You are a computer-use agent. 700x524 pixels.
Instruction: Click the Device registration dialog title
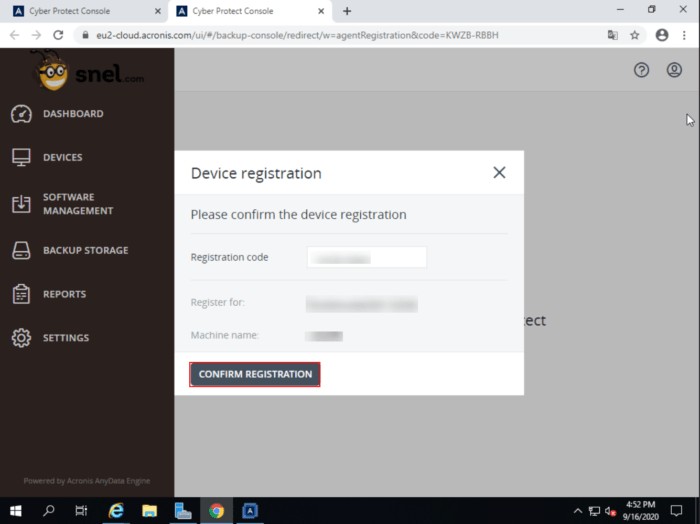tap(256, 173)
